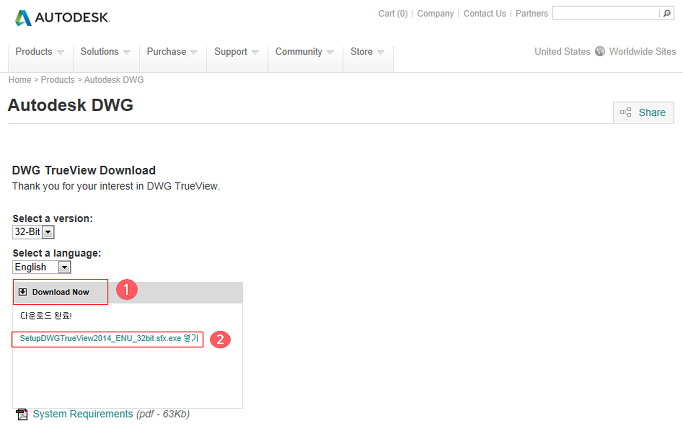Open the Solutions menu
This screenshot has height=426, width=683.
coord(105,52)
